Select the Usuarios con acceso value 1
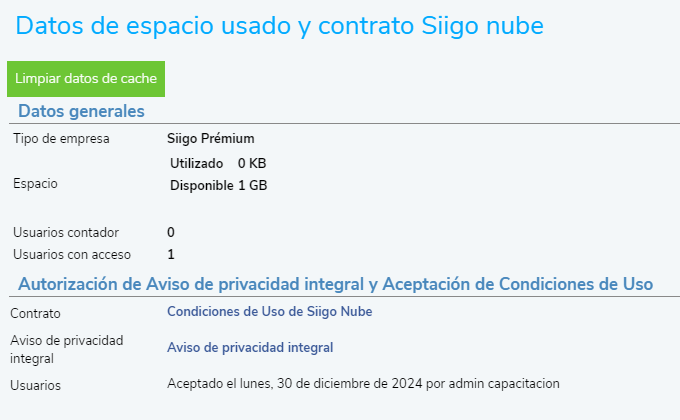Screen dimensions: 680x420 [171, 254]
